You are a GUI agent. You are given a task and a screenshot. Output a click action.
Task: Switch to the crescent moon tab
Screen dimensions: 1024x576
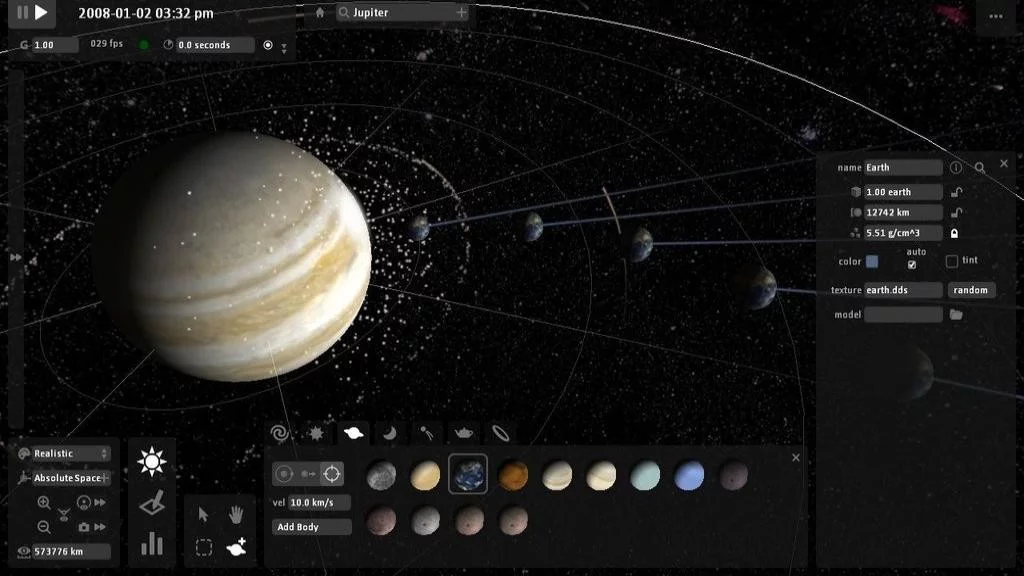[390, 433]
